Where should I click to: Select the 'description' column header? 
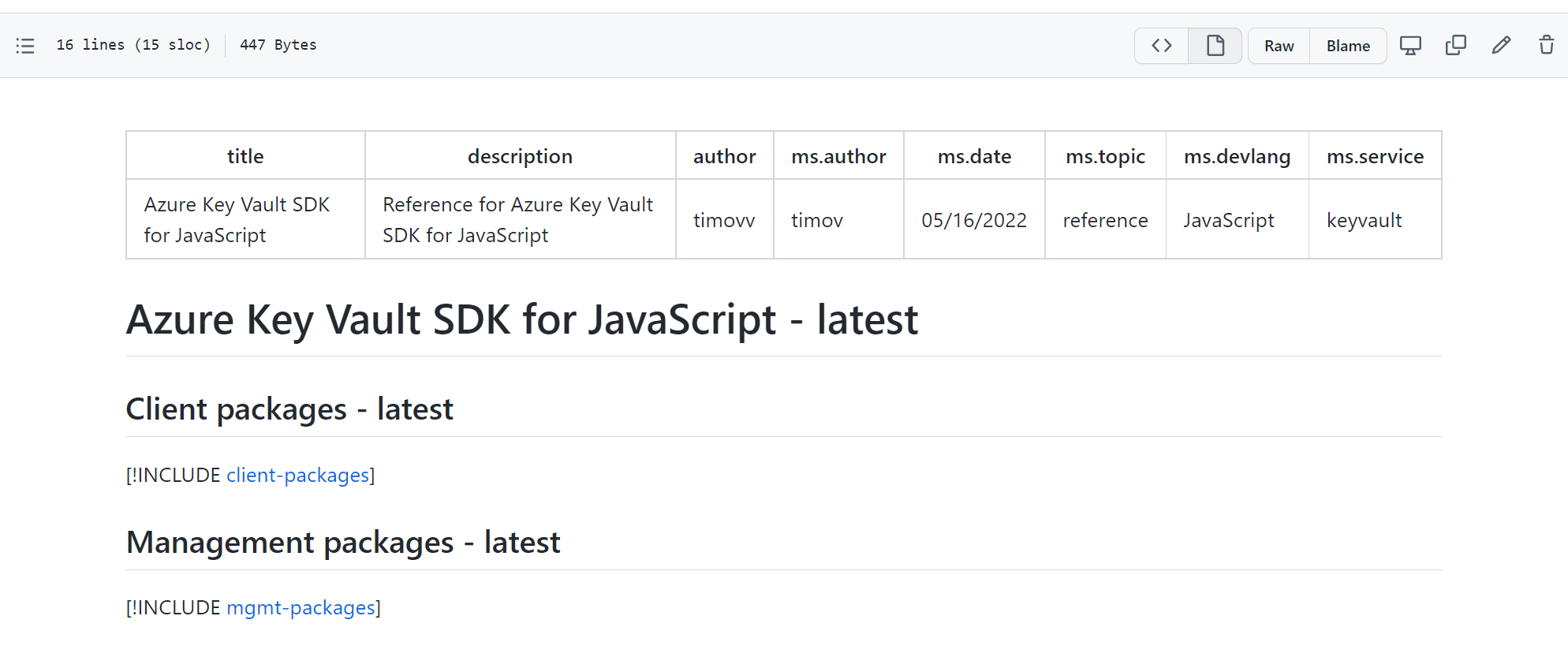point(520,156)
